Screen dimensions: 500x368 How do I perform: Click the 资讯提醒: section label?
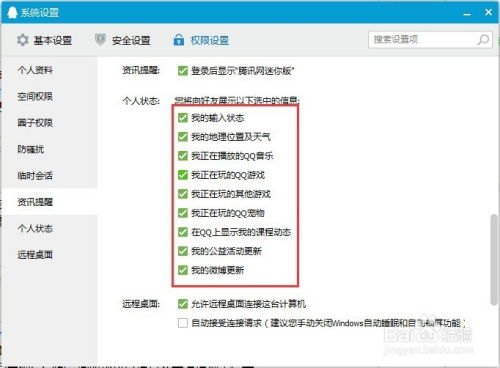coord(141,70)
